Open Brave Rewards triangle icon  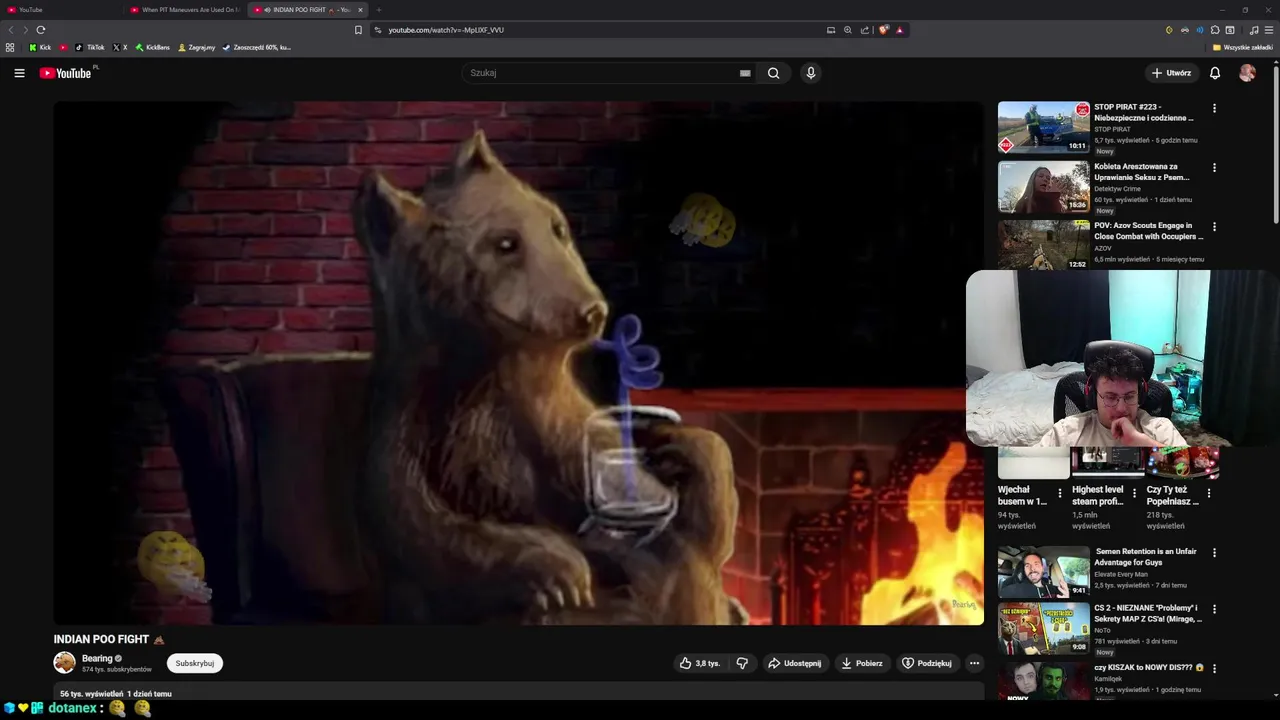point(900,30)
